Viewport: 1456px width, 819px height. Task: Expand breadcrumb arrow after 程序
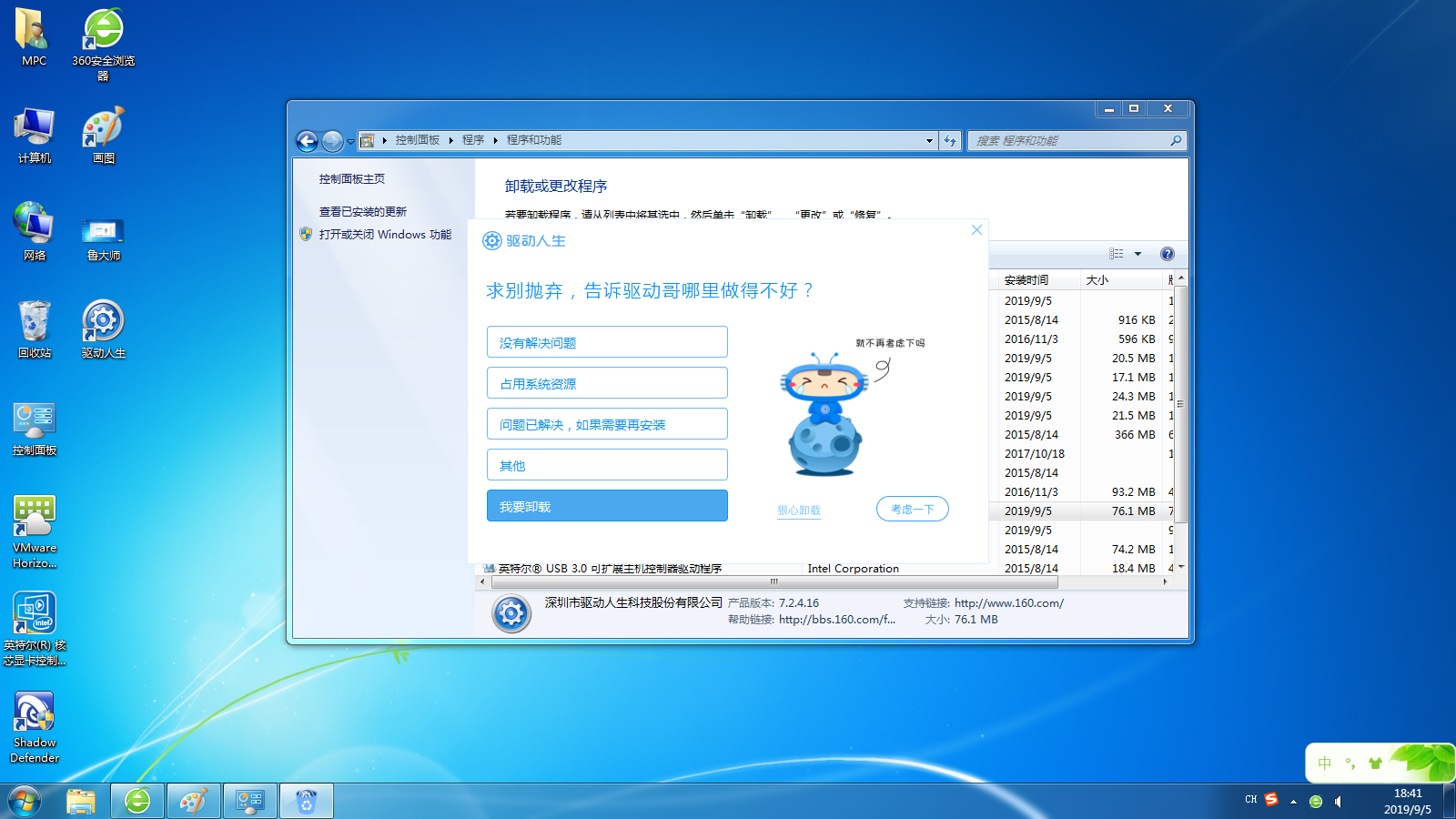496,140
